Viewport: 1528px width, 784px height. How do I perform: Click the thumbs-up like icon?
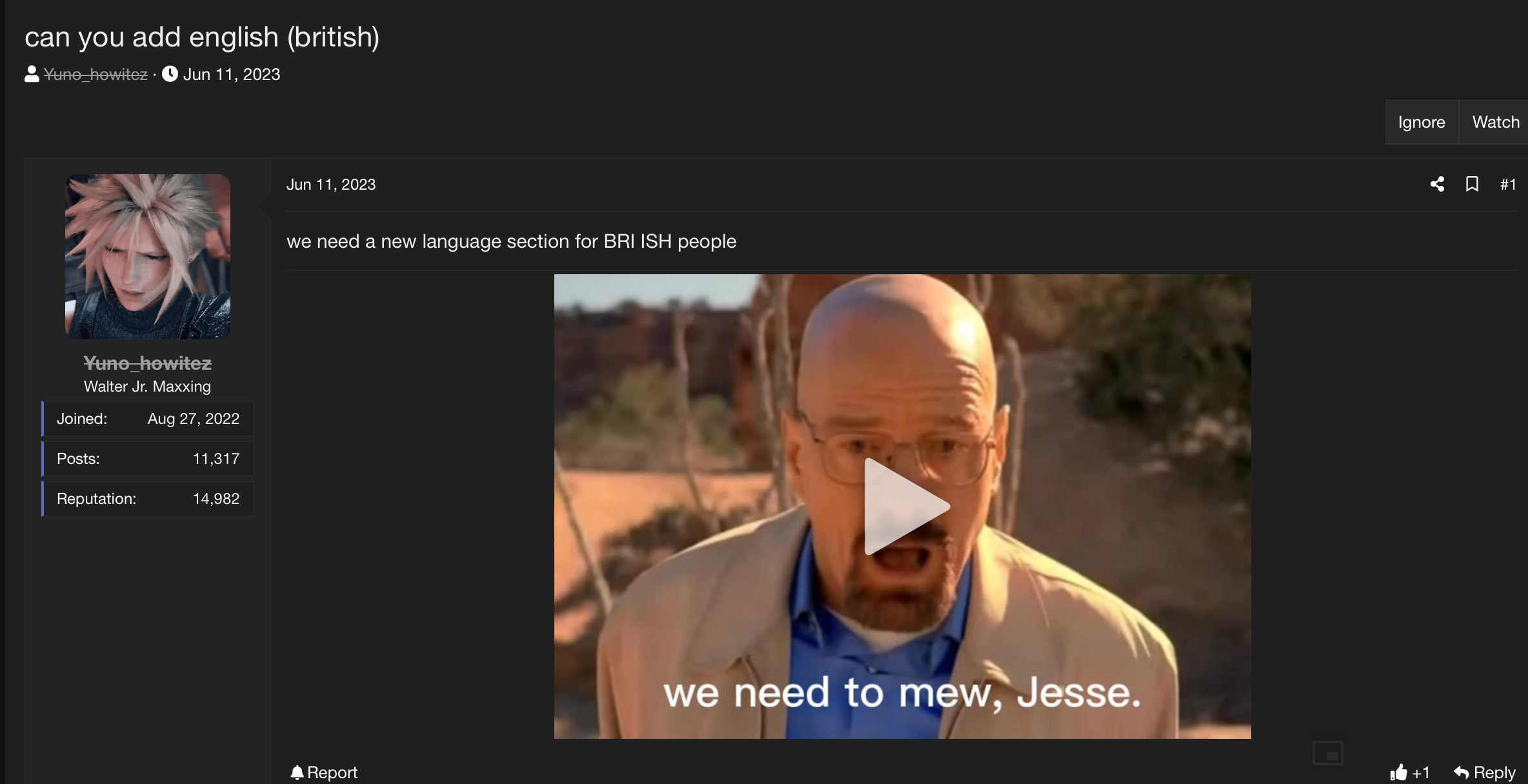point(1398,772)
